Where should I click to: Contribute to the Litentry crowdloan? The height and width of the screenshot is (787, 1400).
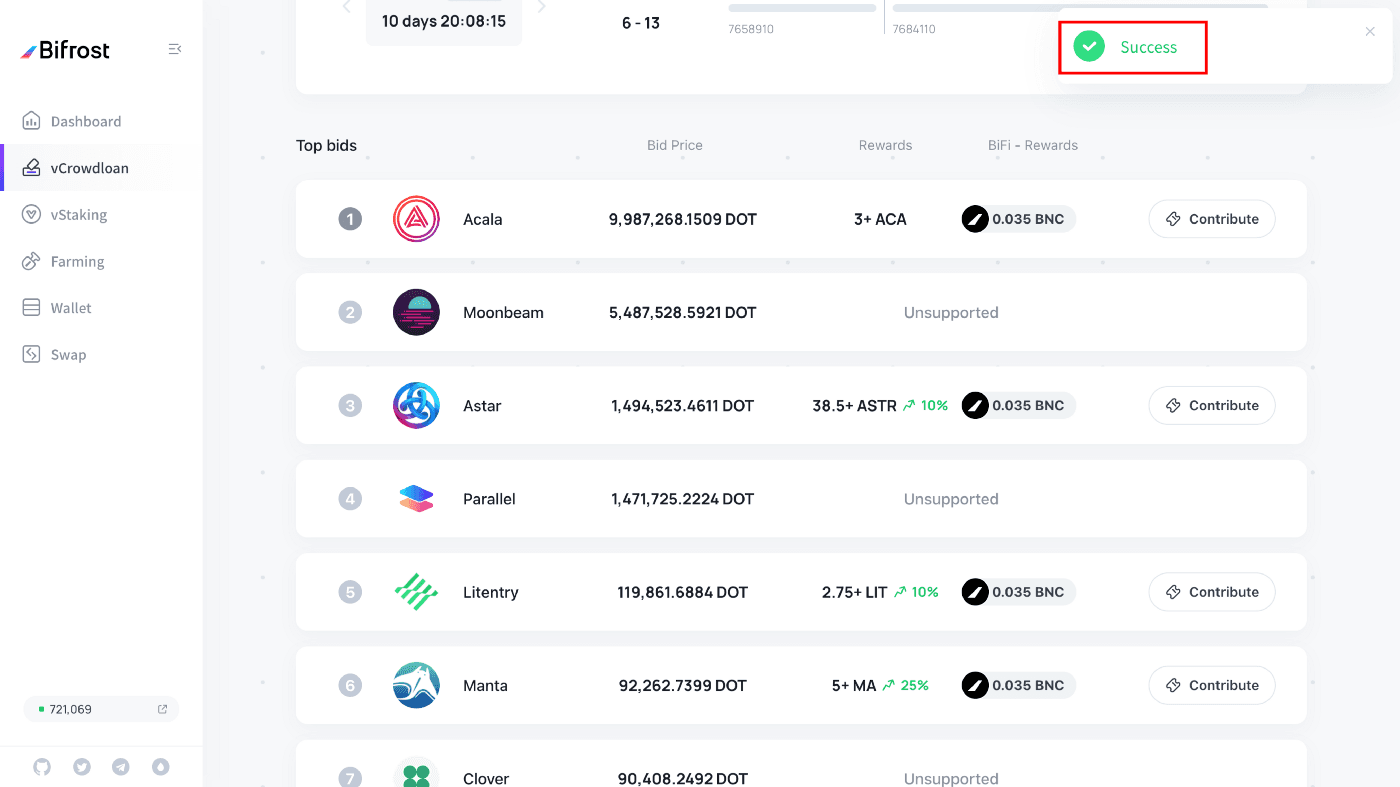[1211, 592]
